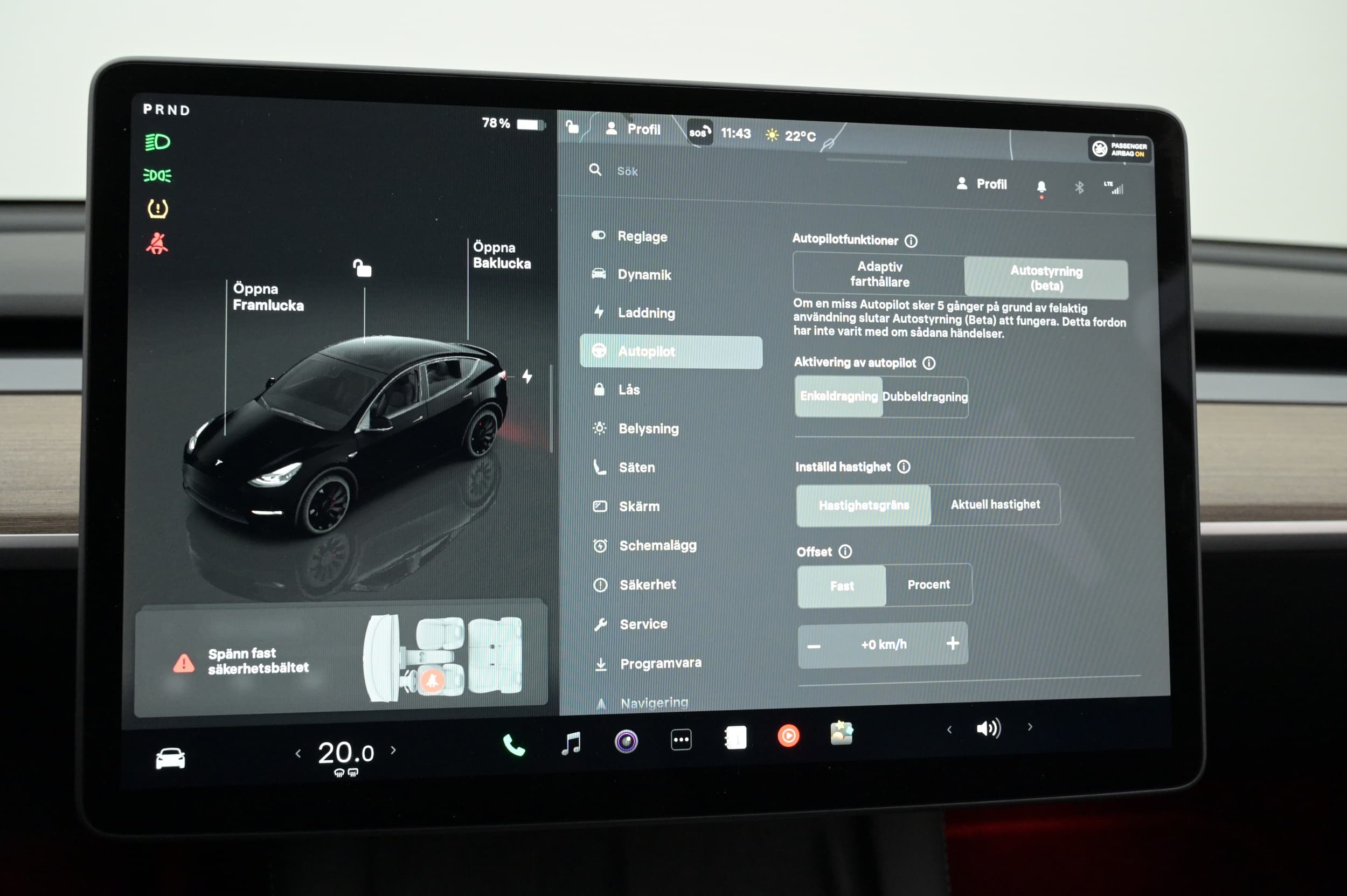Set speed to Hastighetsgräns
1347x896 pixels.
click(864, 505)
